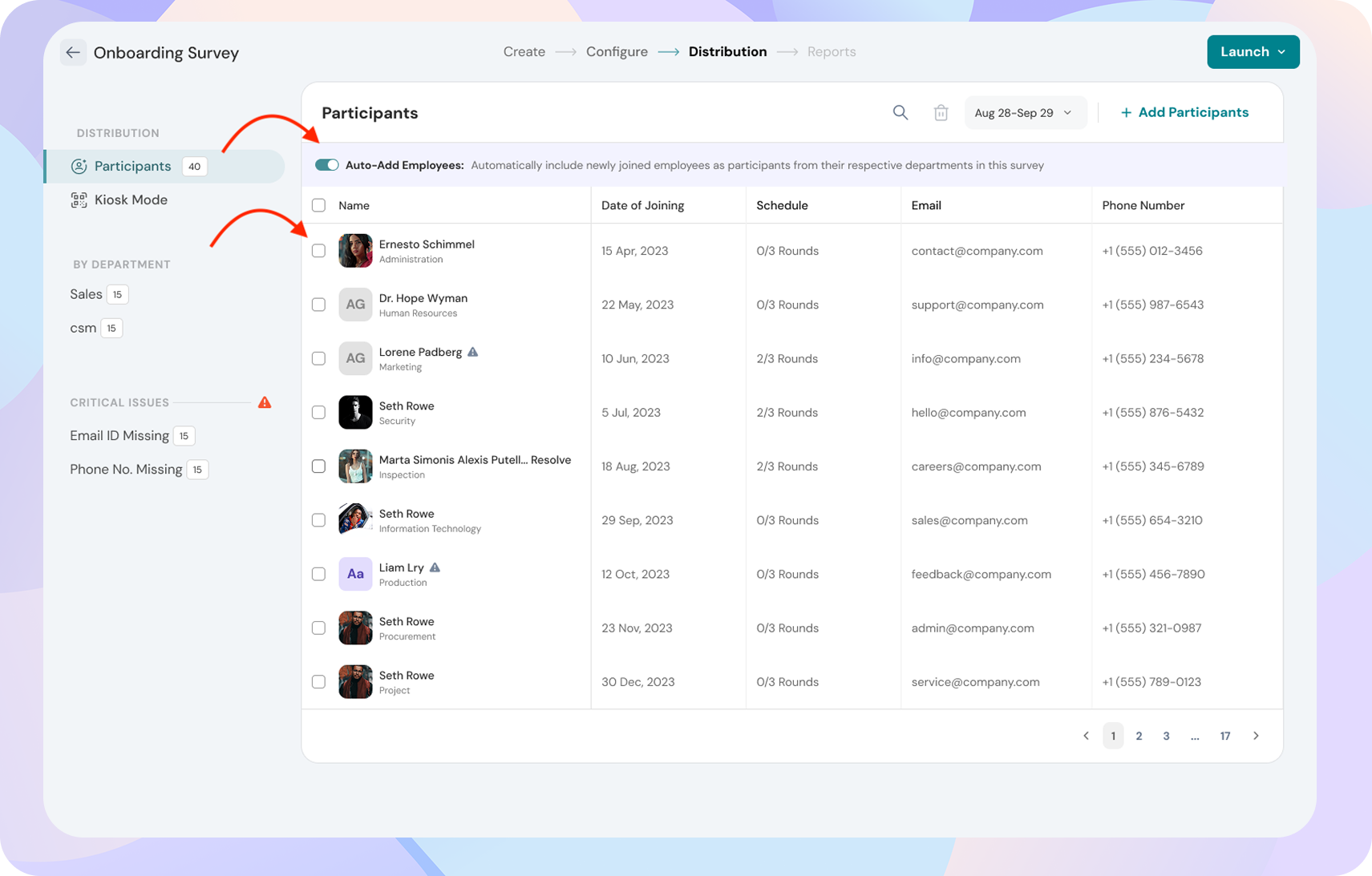The height and width of the screenshot is (876, 1372).
Task: Click the trash delete icon
Action: (941, 113)
